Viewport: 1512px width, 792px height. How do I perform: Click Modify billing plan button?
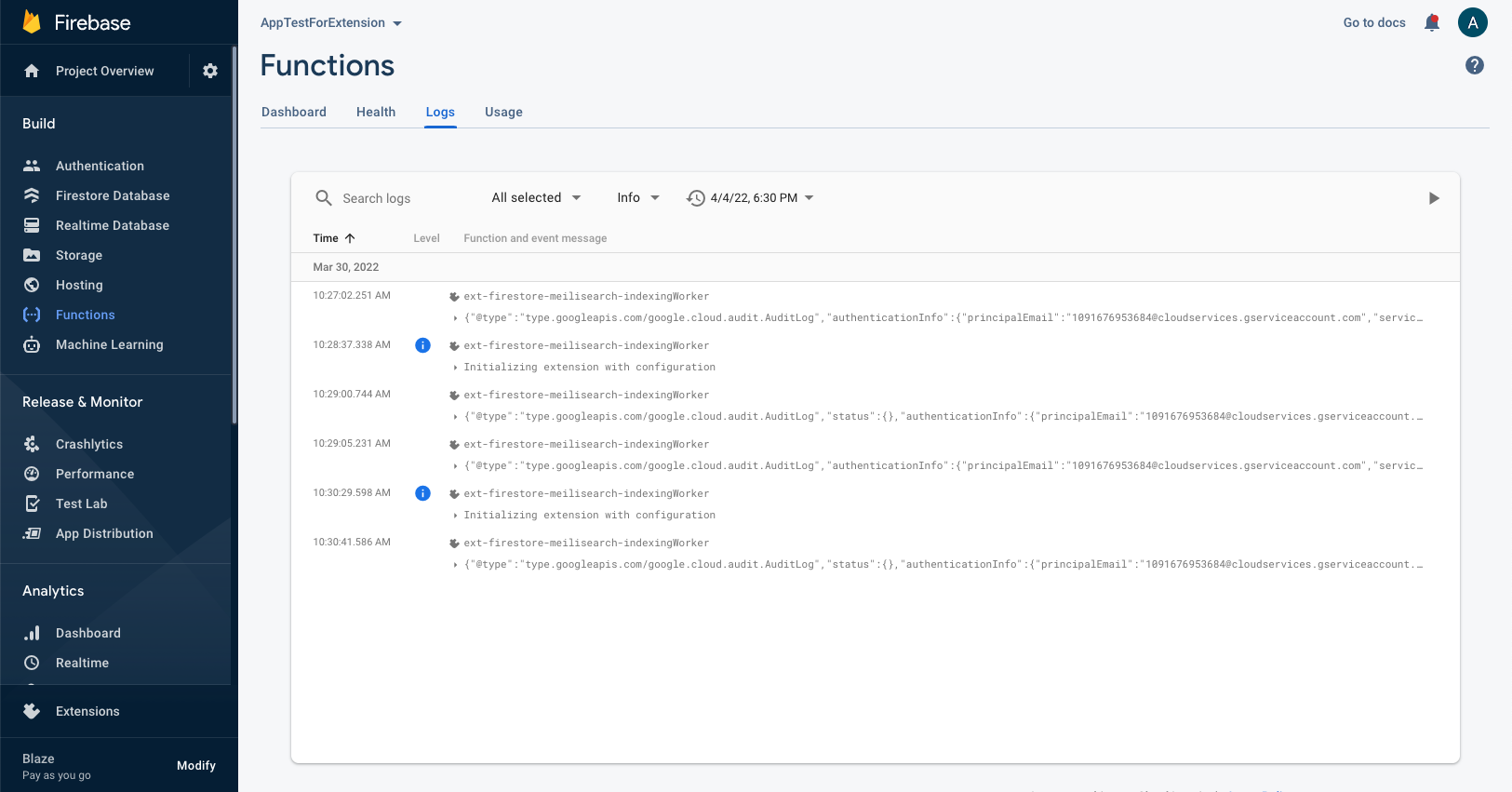click(x=196, y=765)
